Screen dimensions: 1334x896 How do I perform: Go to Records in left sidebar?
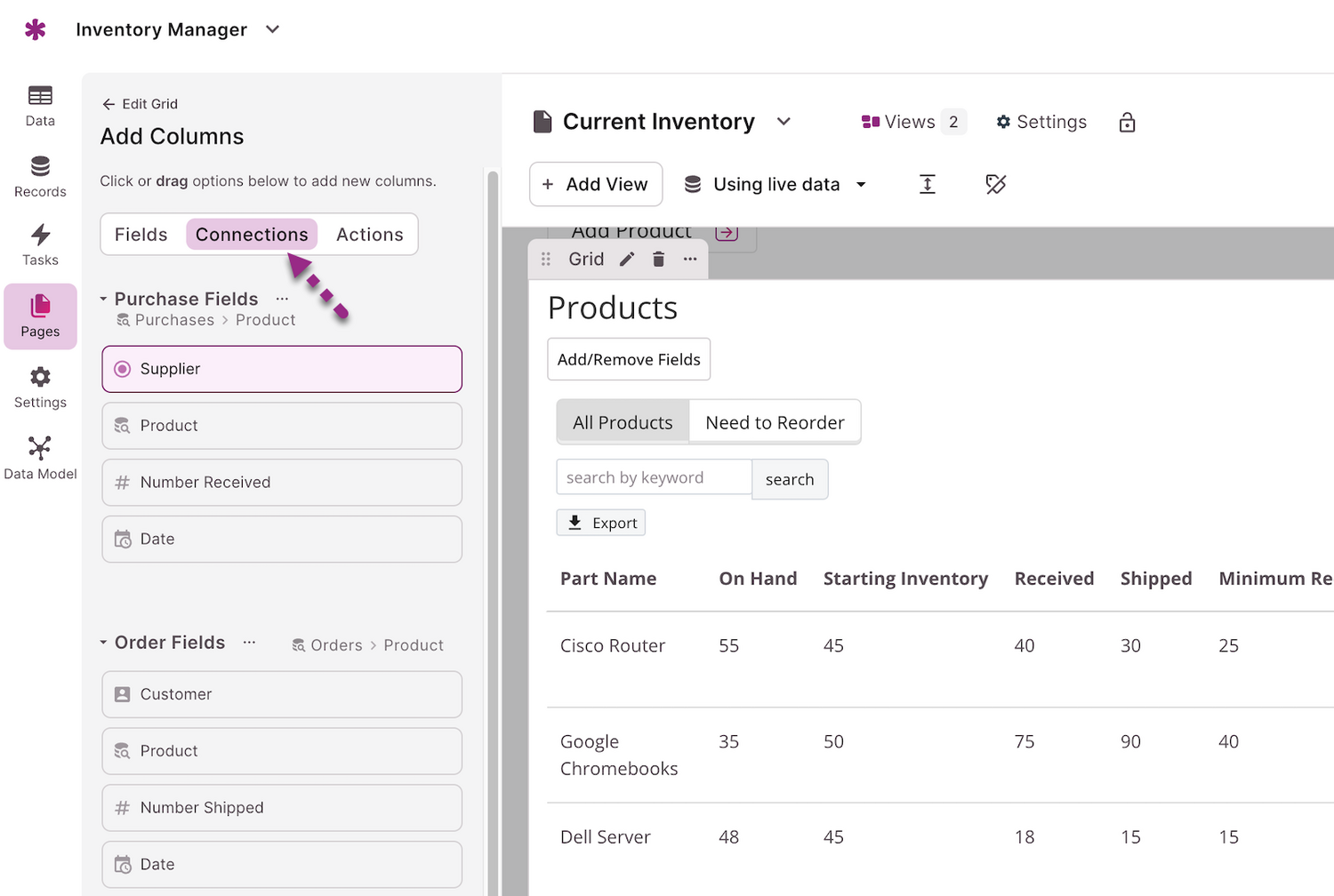pyautogui.click(x=40, y=177)
